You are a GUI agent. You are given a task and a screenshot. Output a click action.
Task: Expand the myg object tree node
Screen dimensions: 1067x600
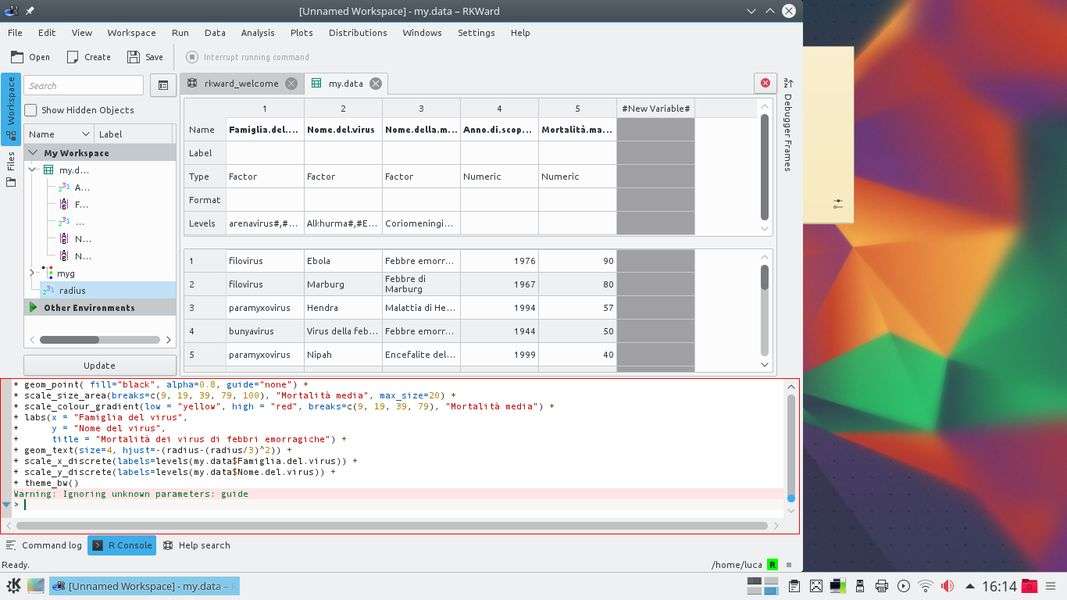tap(32, 273)
